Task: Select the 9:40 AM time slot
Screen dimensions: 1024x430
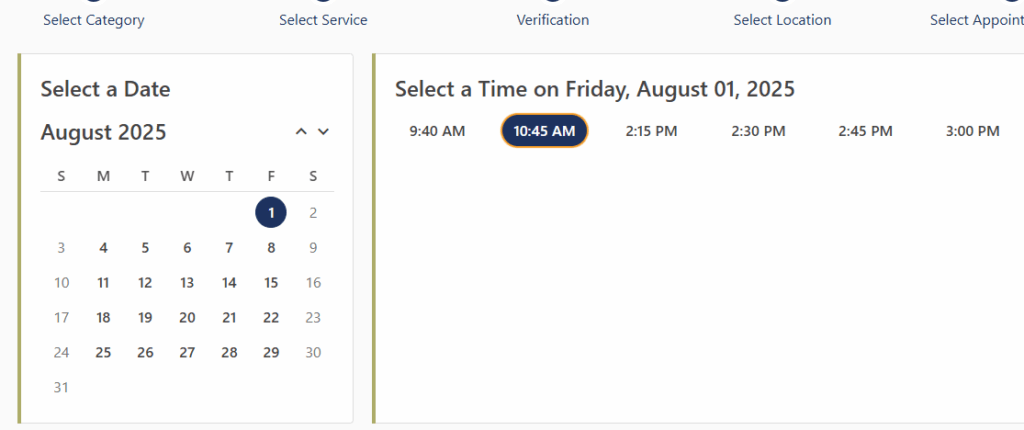Action: (x=437, y=131)
